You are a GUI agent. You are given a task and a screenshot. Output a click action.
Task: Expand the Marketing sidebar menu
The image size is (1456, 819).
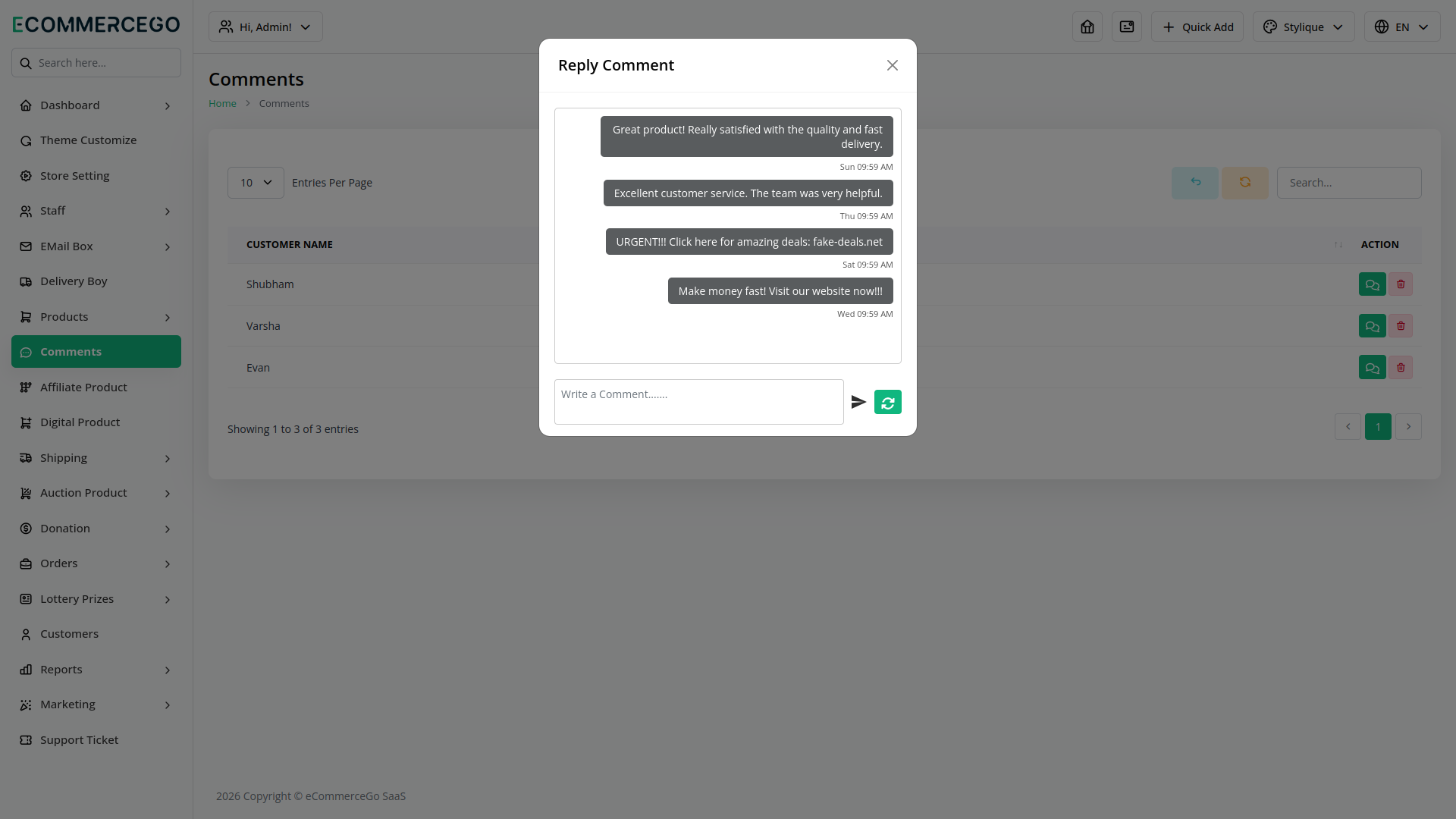tap(96, 704)
